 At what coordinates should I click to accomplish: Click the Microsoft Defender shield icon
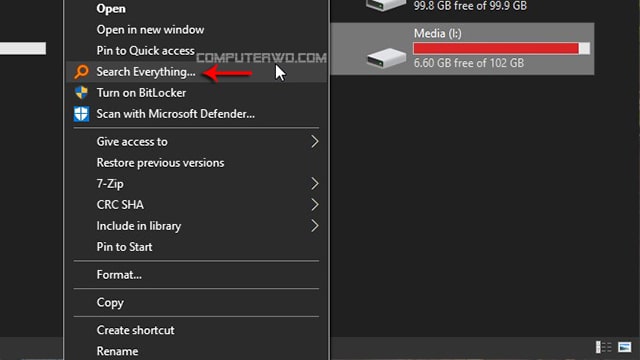point(81,114)
